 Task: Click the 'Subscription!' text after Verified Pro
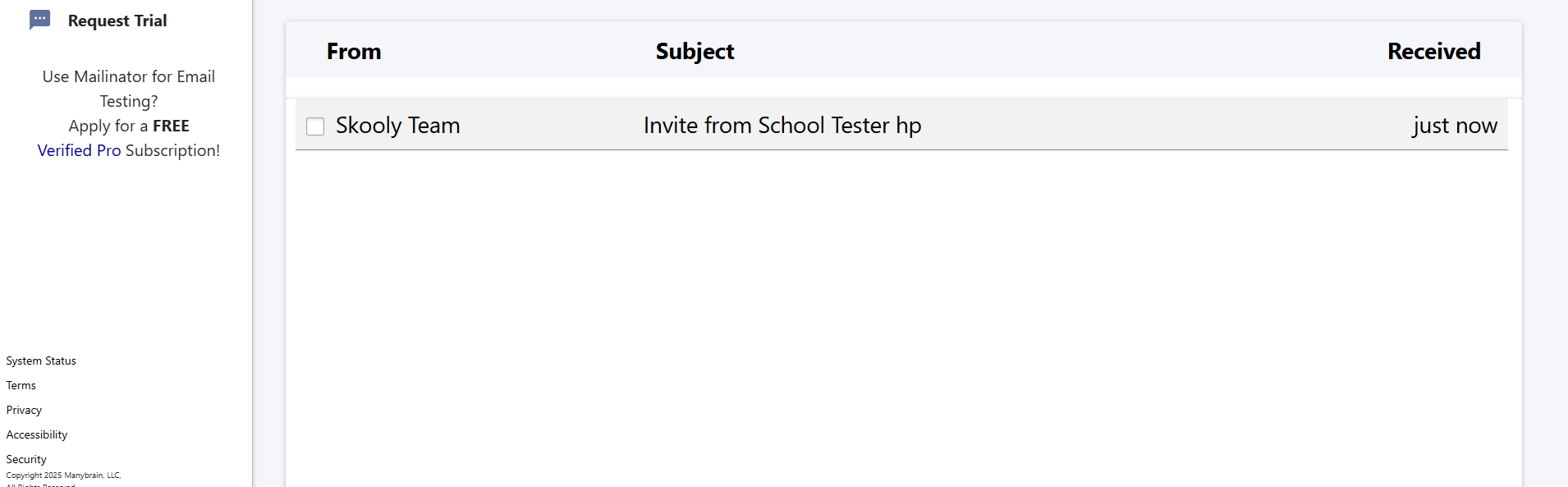[172, 150]
